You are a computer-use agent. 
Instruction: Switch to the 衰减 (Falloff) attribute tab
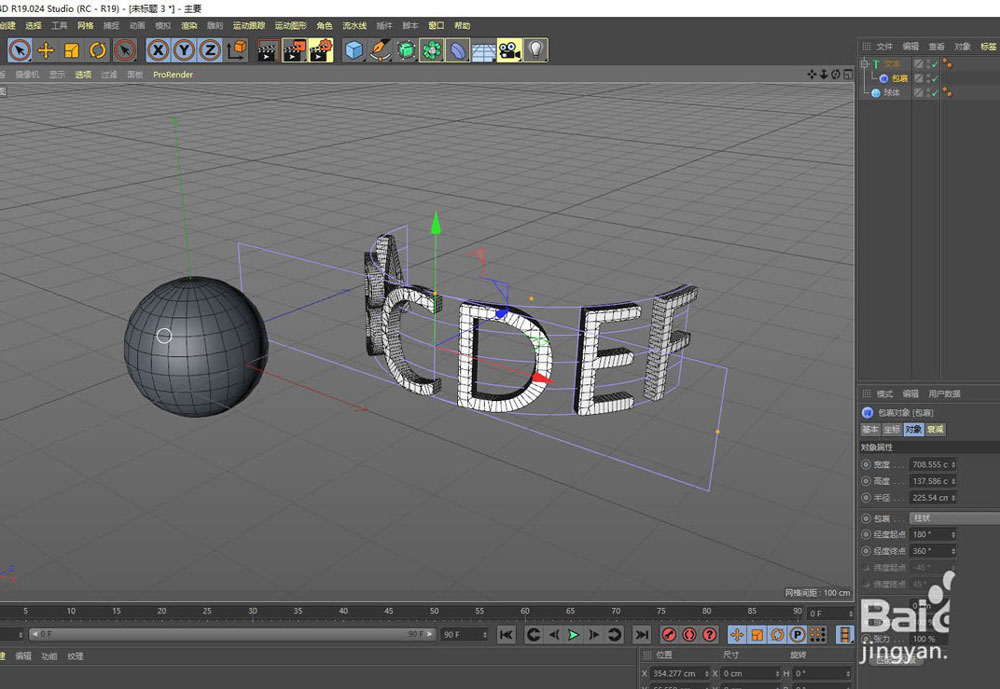pyautogui.click(x=935, y=429)
